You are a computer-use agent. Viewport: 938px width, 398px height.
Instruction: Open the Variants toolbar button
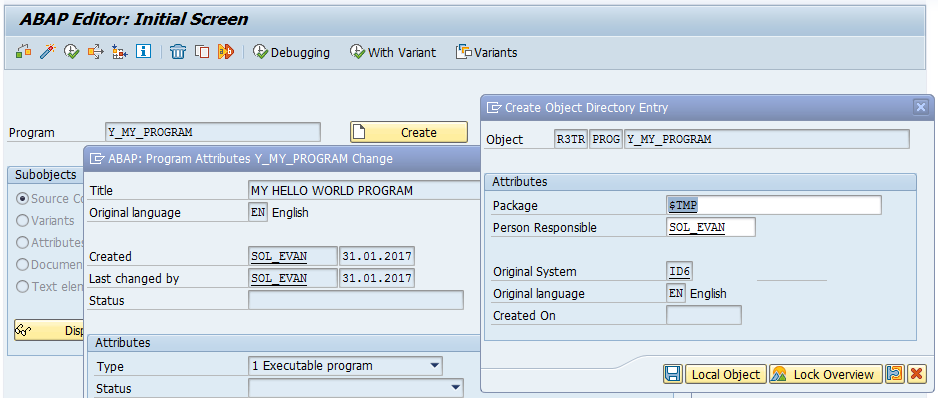[486, 52]
